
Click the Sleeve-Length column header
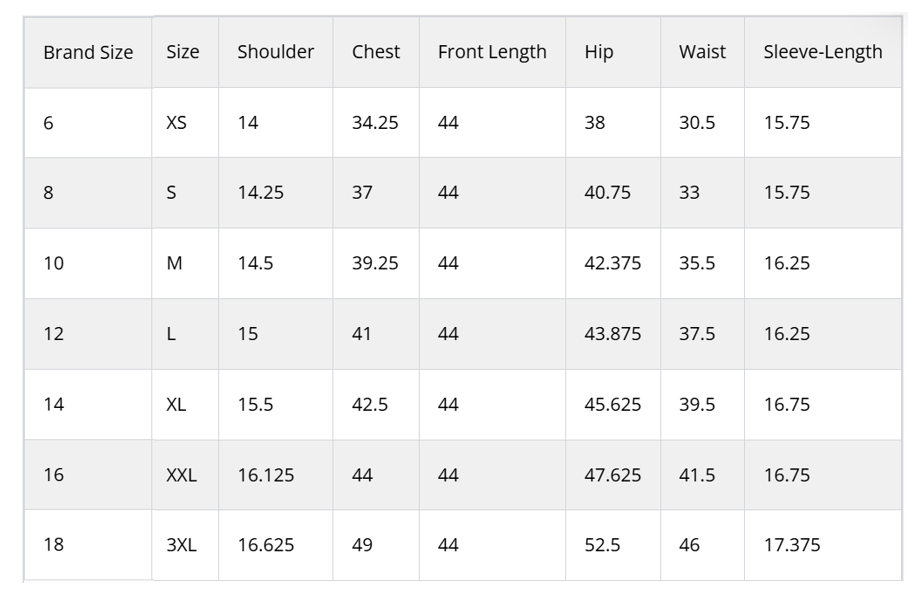pos(823,52)
